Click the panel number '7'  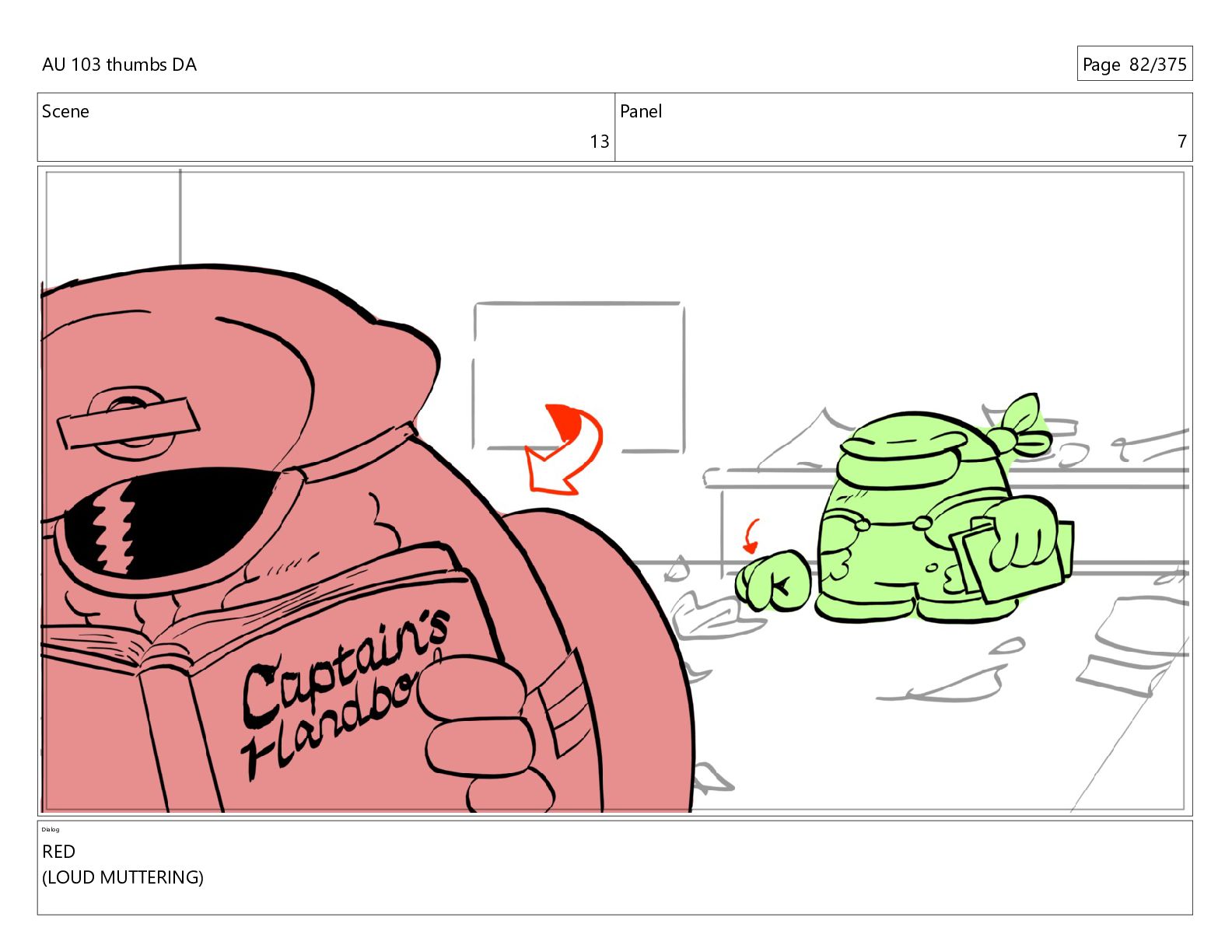[x=1181, y=142]
